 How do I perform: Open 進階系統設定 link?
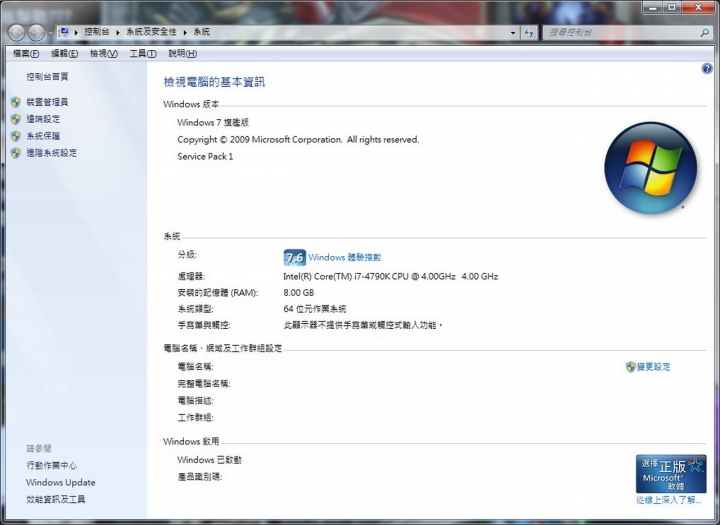[x=51, y=153]
